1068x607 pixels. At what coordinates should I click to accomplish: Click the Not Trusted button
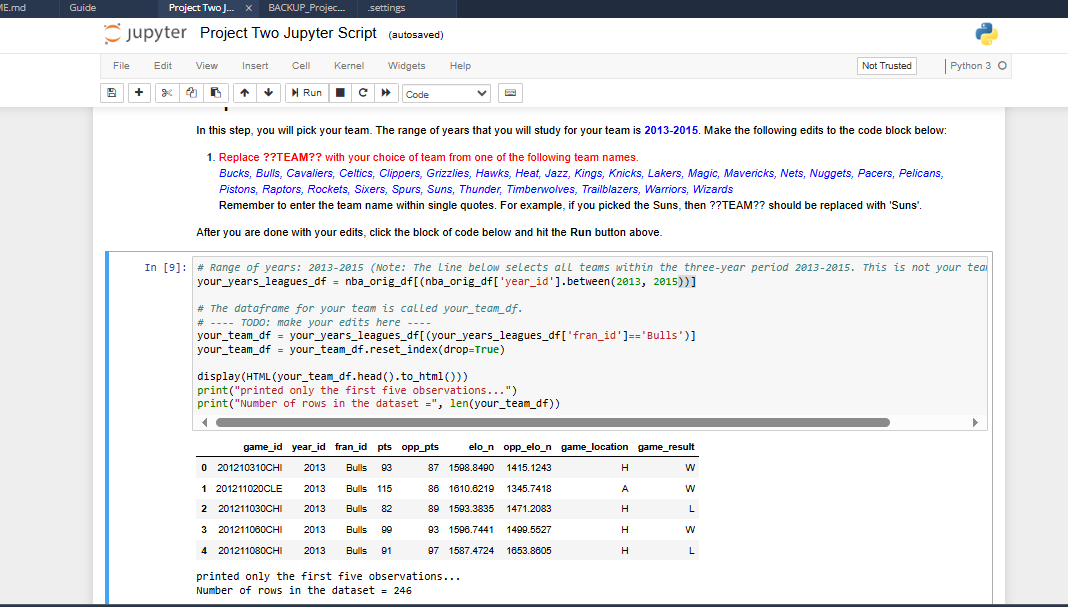point(887,66)
